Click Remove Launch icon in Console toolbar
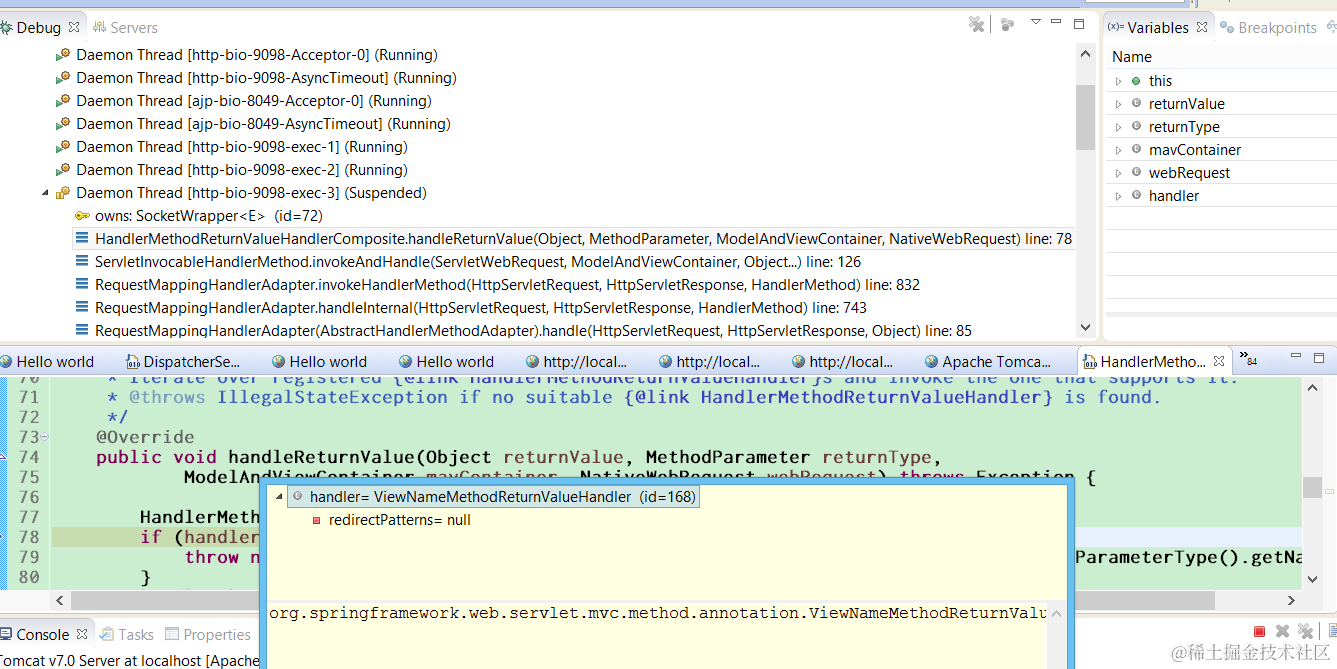The image size is (1337, 669). [1282, 631]
